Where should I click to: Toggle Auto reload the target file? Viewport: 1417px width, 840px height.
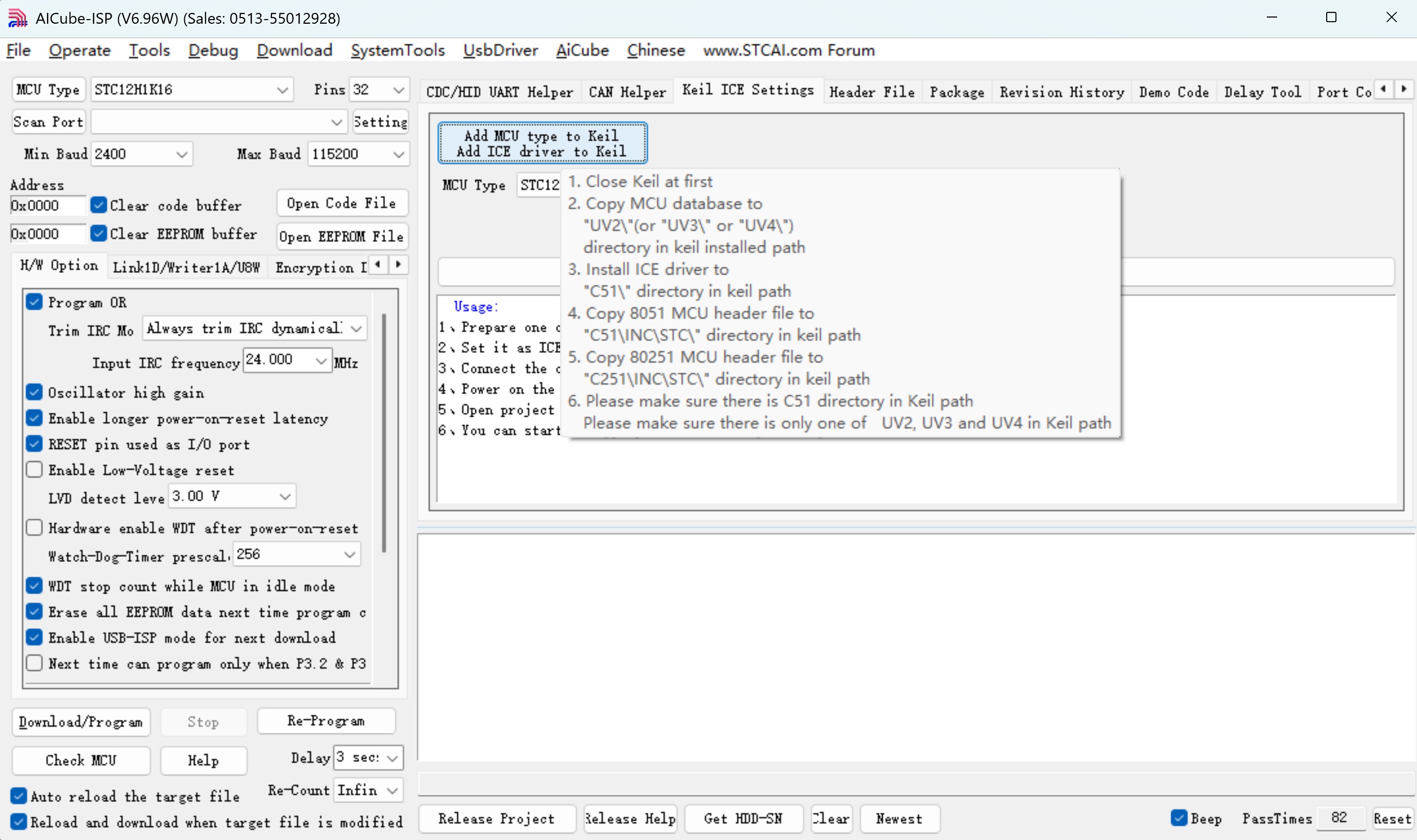coord(19,796)
